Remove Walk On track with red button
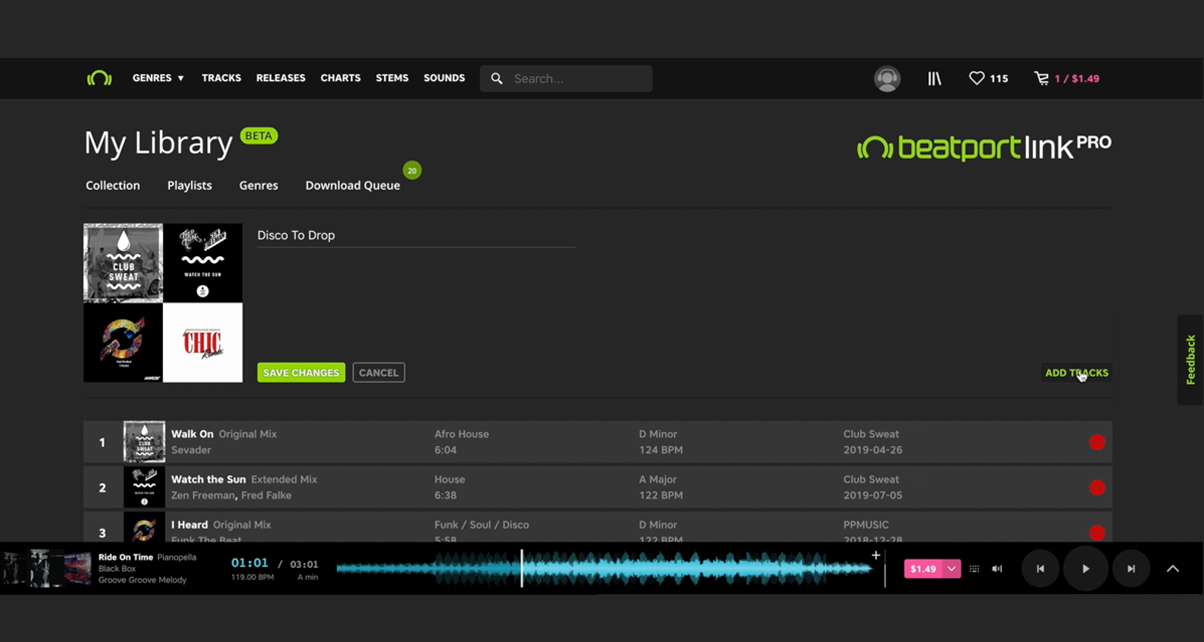Screen dimensions: 1204x642 [1097, 442]
